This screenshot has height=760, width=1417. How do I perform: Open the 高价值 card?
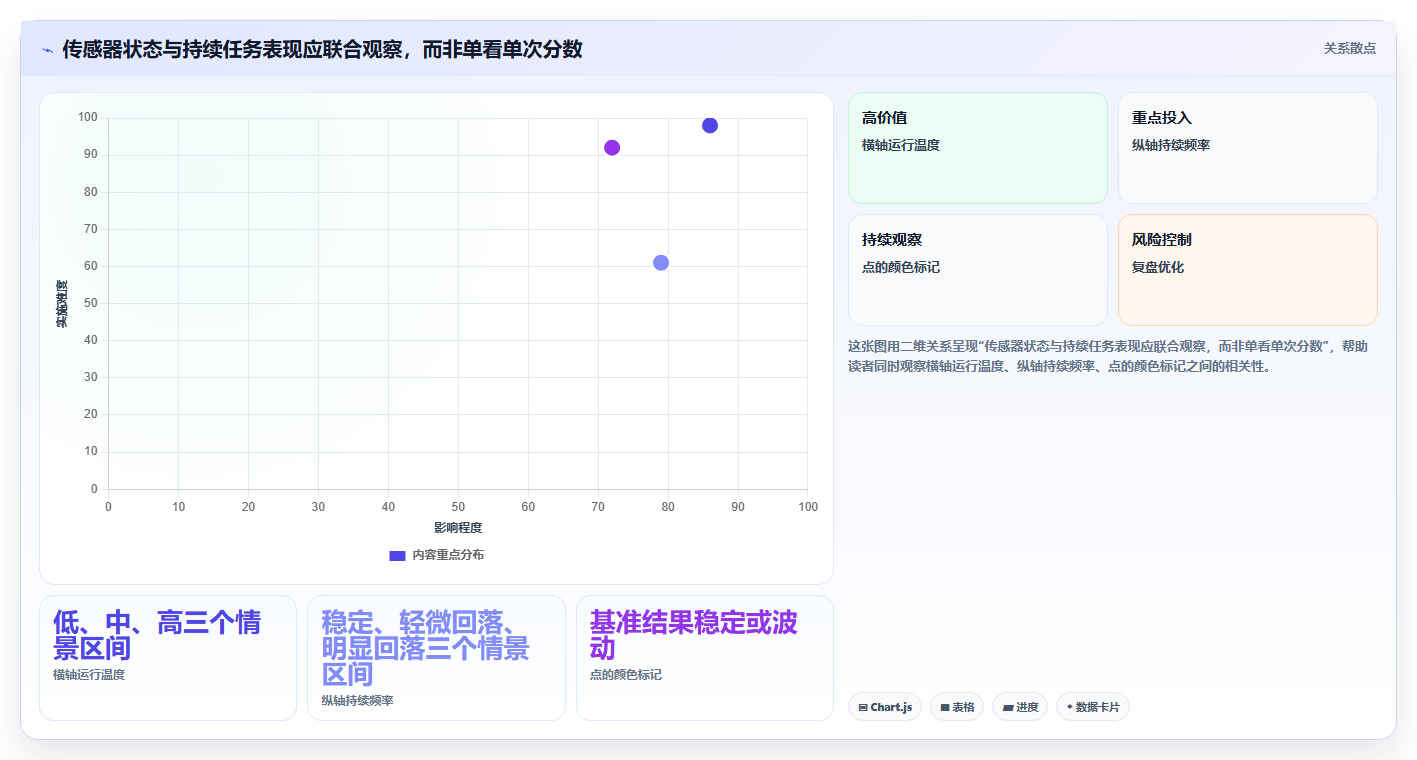(978, 148)
